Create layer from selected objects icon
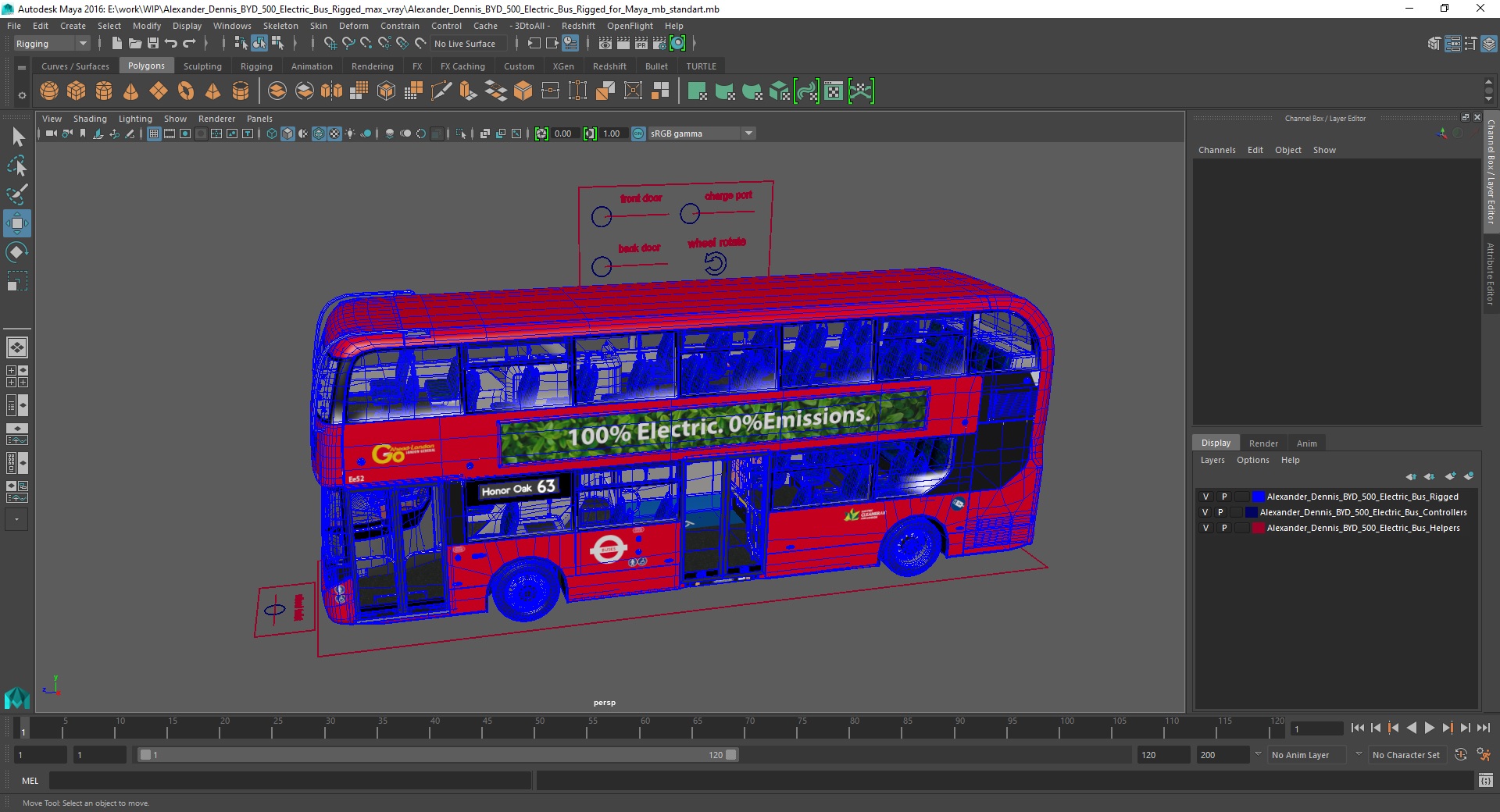 coord(1469,476)
